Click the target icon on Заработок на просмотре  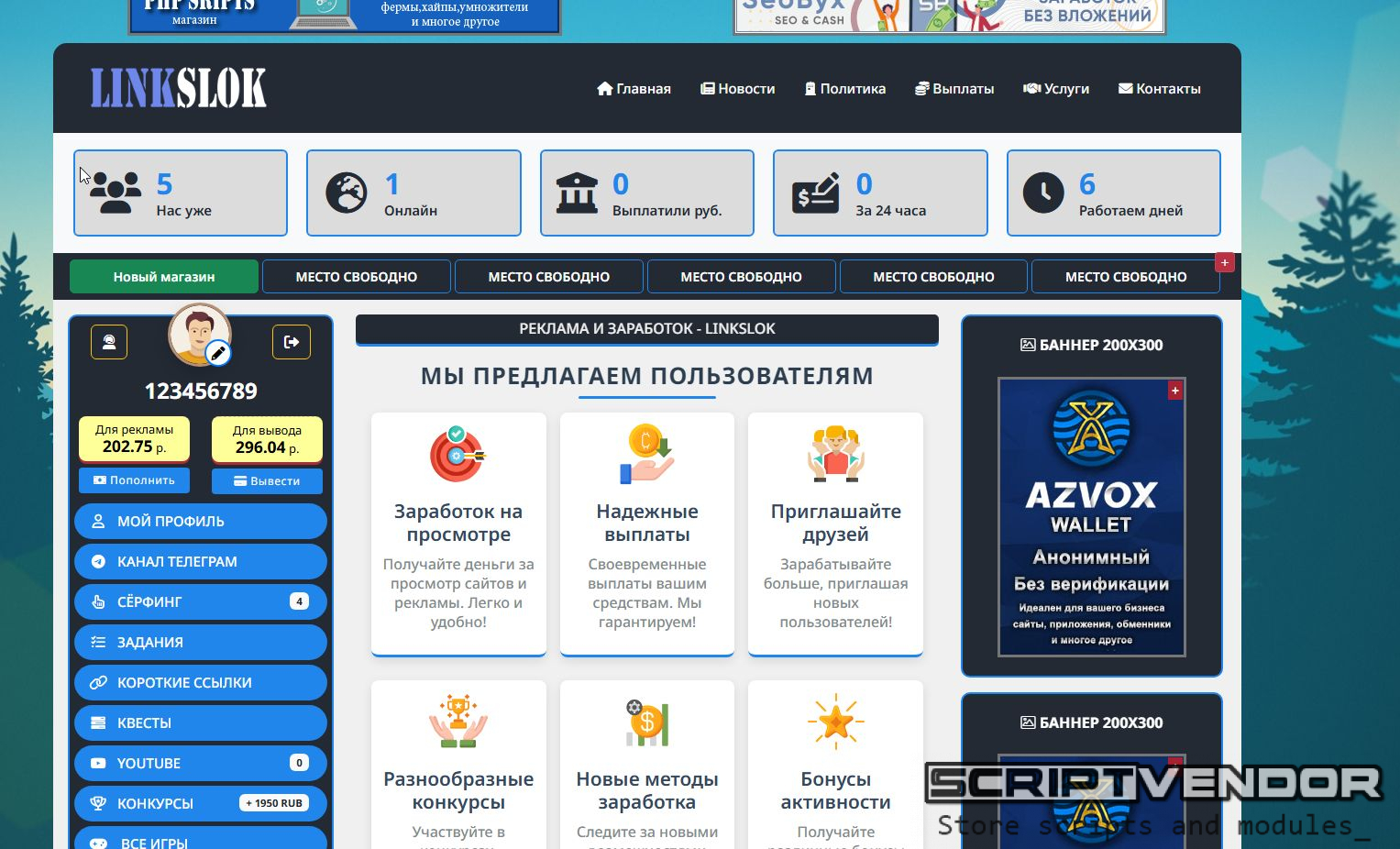(x=457, y=454)
